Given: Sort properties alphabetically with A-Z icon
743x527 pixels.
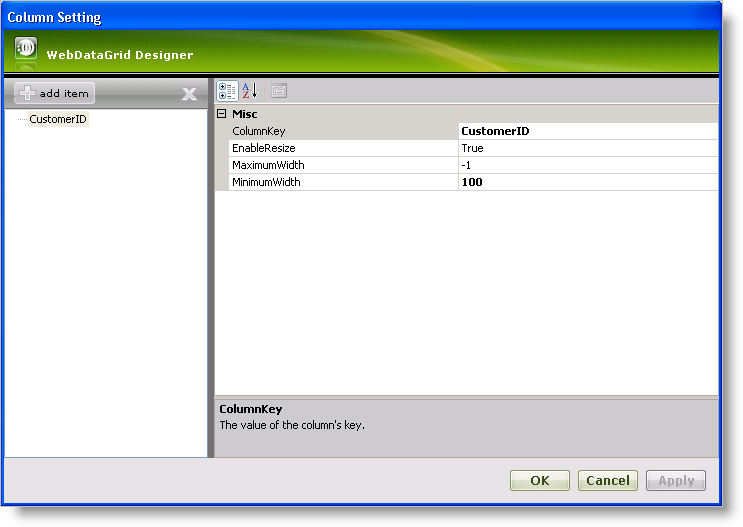Looking at the screenshot, I should pyautogui.click(x=250, y=91).
